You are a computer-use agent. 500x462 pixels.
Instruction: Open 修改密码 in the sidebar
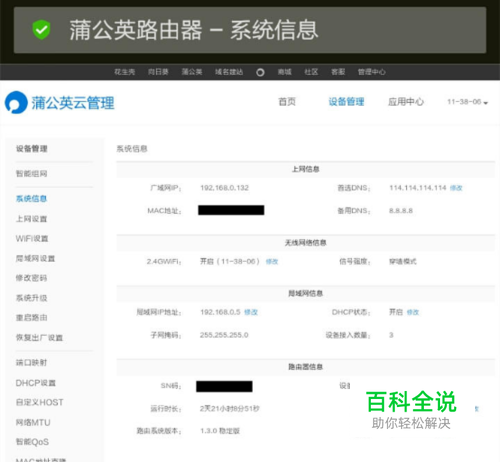point(32,278)
